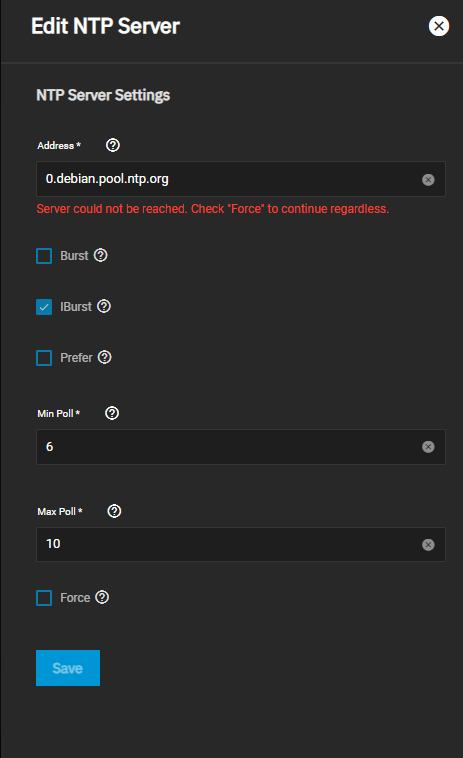Click into the Max Poll field
The width and height of the screenshot is (463, 758).
[241, 544]
